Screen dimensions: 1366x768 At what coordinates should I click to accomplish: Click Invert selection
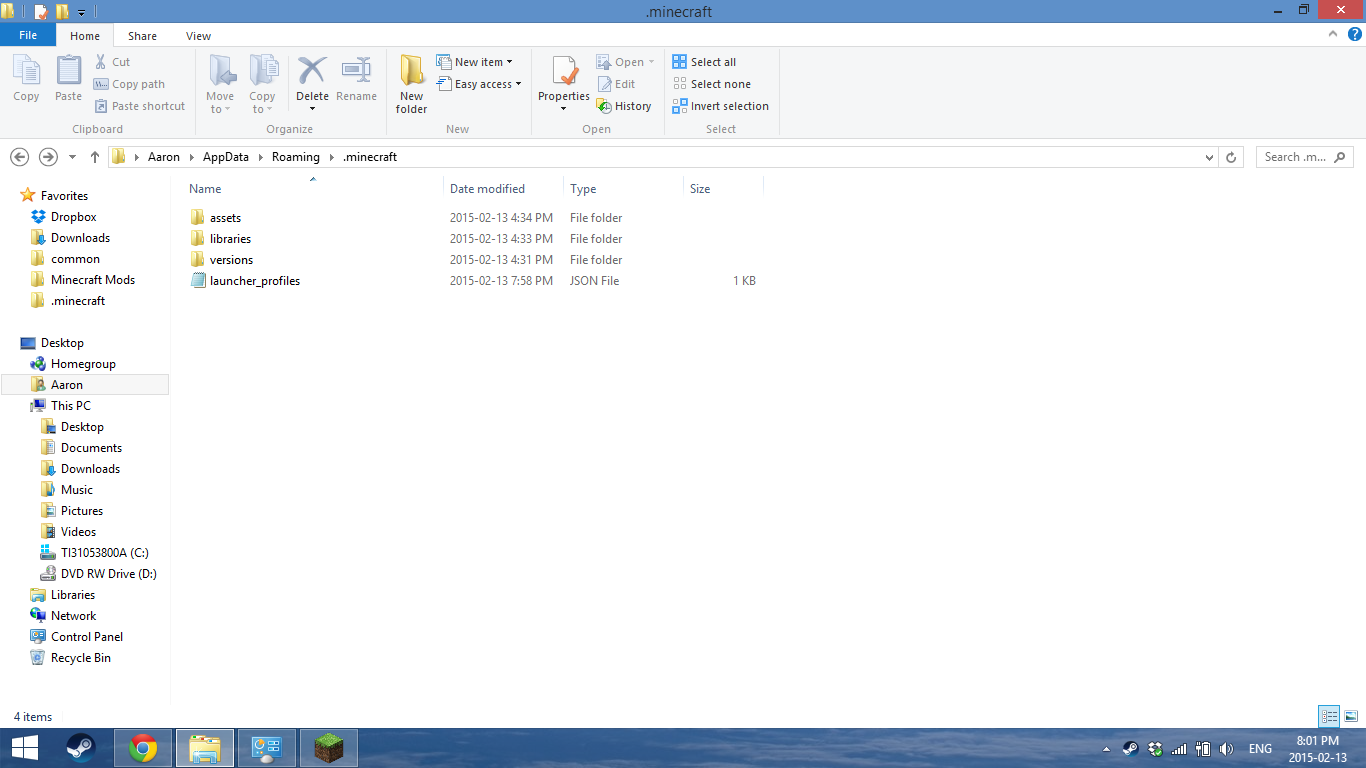tap(720, 106)
